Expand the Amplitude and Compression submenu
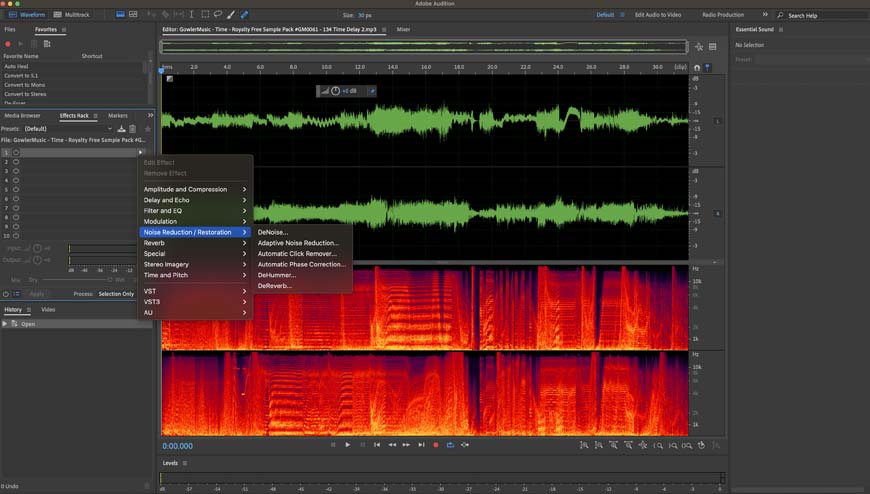Viewport: 870px width, 494px height. click(x=195, y=189)
